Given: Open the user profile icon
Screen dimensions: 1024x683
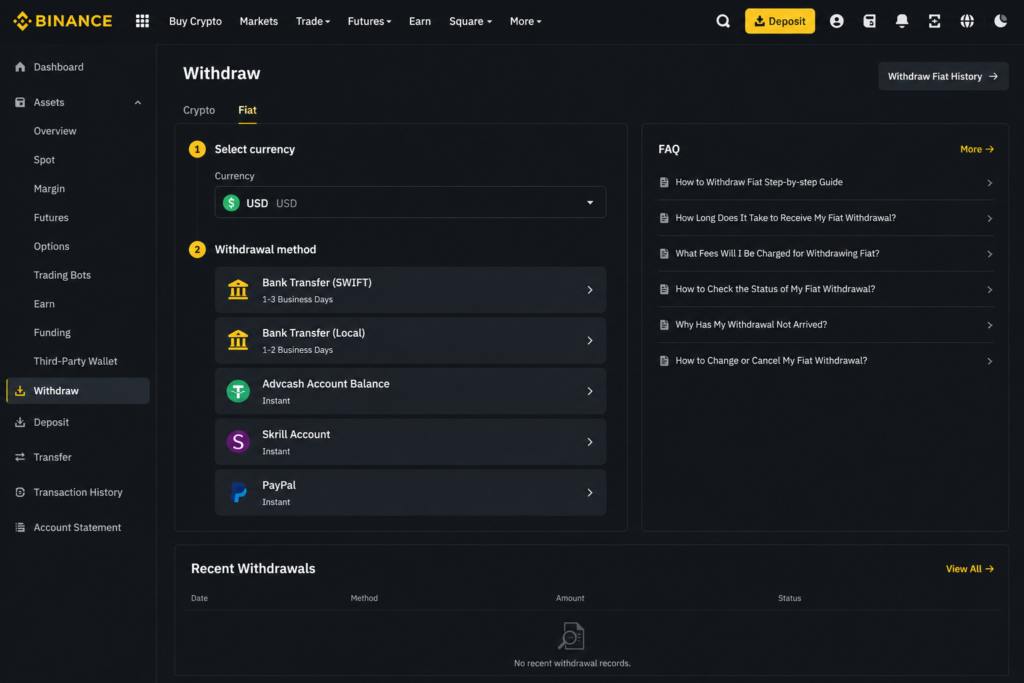Looking at the screenshot, I should click(x=837, y=21).
